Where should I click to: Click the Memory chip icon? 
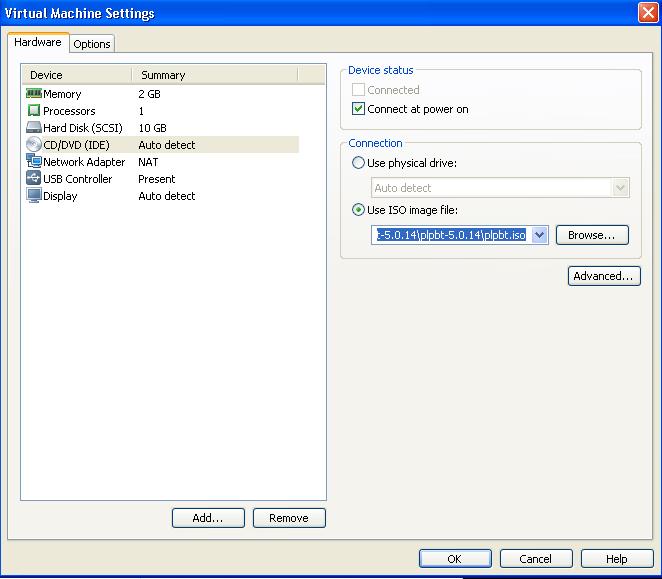point(34,93)
